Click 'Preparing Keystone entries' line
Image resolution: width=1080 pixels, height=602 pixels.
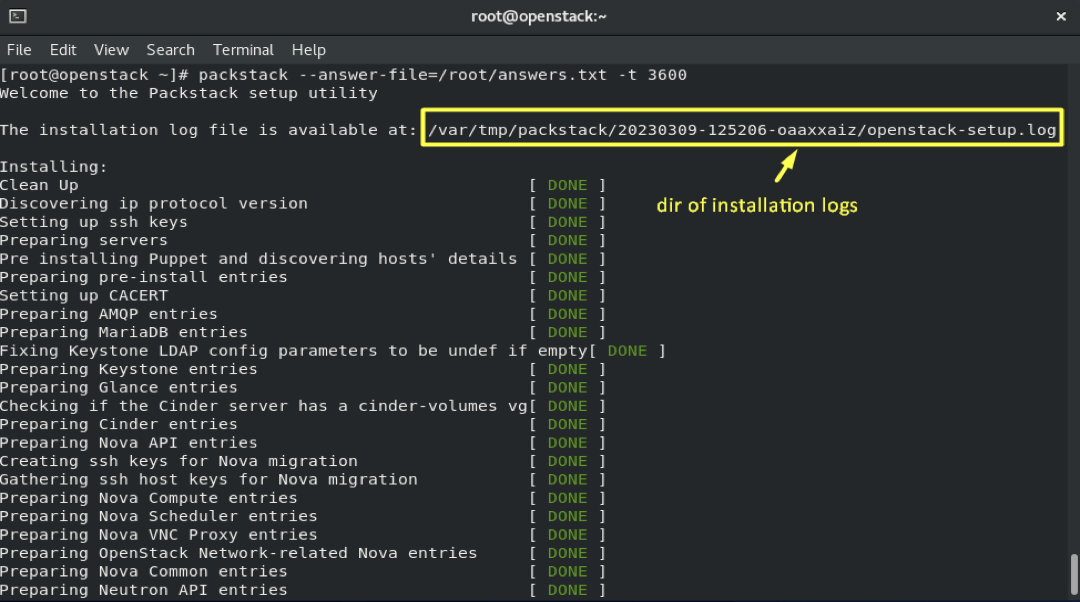click(x=129, y=369)
